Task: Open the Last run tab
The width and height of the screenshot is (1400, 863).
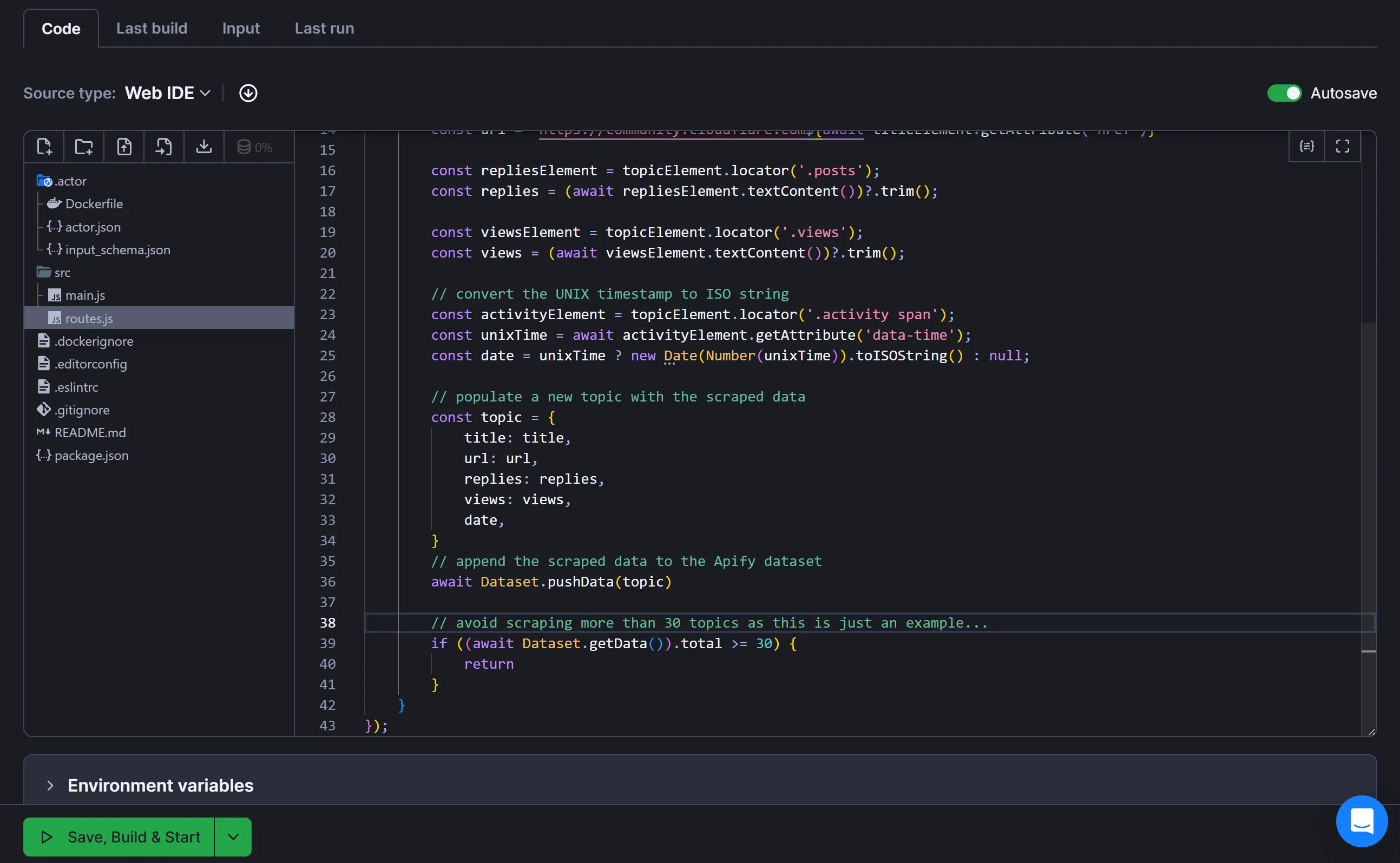Action: [x=324, y=29]
